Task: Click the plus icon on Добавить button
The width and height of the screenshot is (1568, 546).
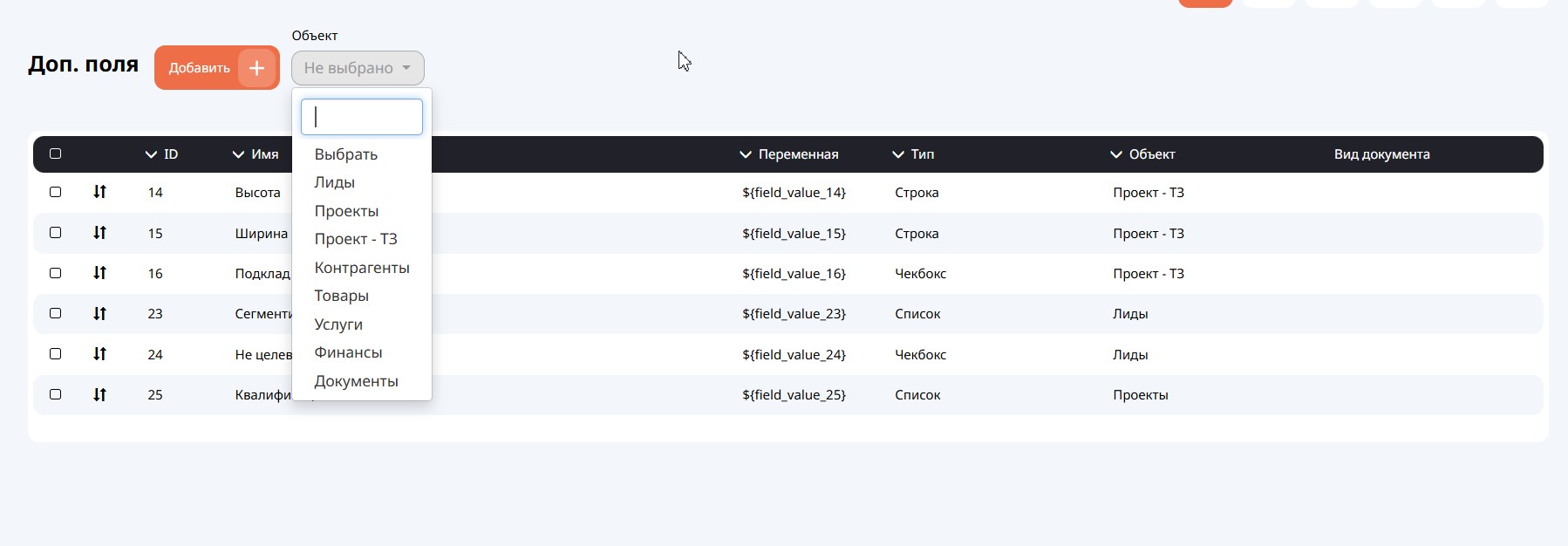Action: pos(256,68)
